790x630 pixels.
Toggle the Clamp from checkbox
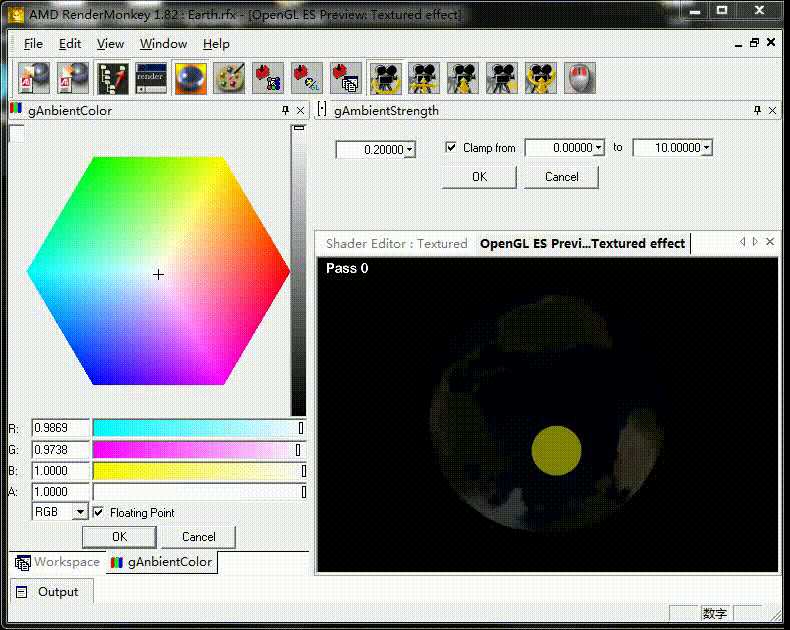(451, 147)
